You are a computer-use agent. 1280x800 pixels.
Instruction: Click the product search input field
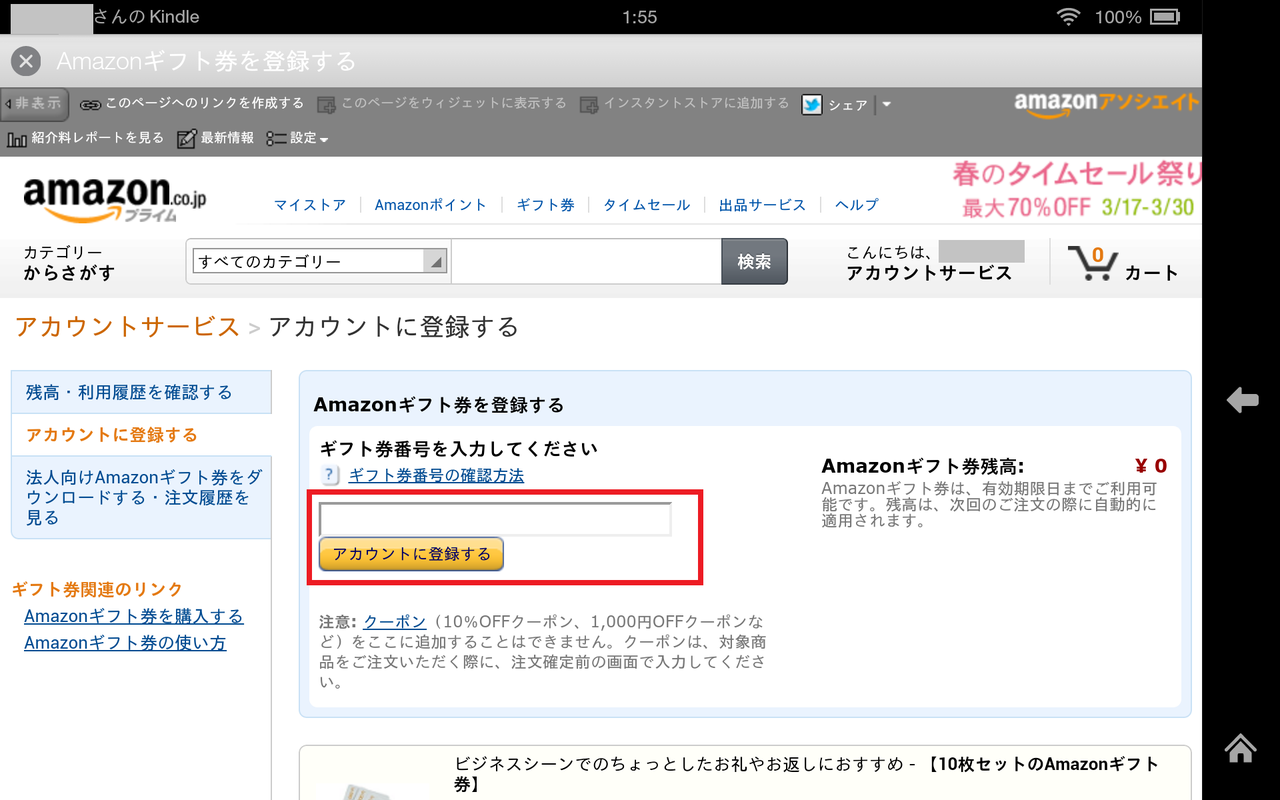pyautogui.click(x=586, y=262)
